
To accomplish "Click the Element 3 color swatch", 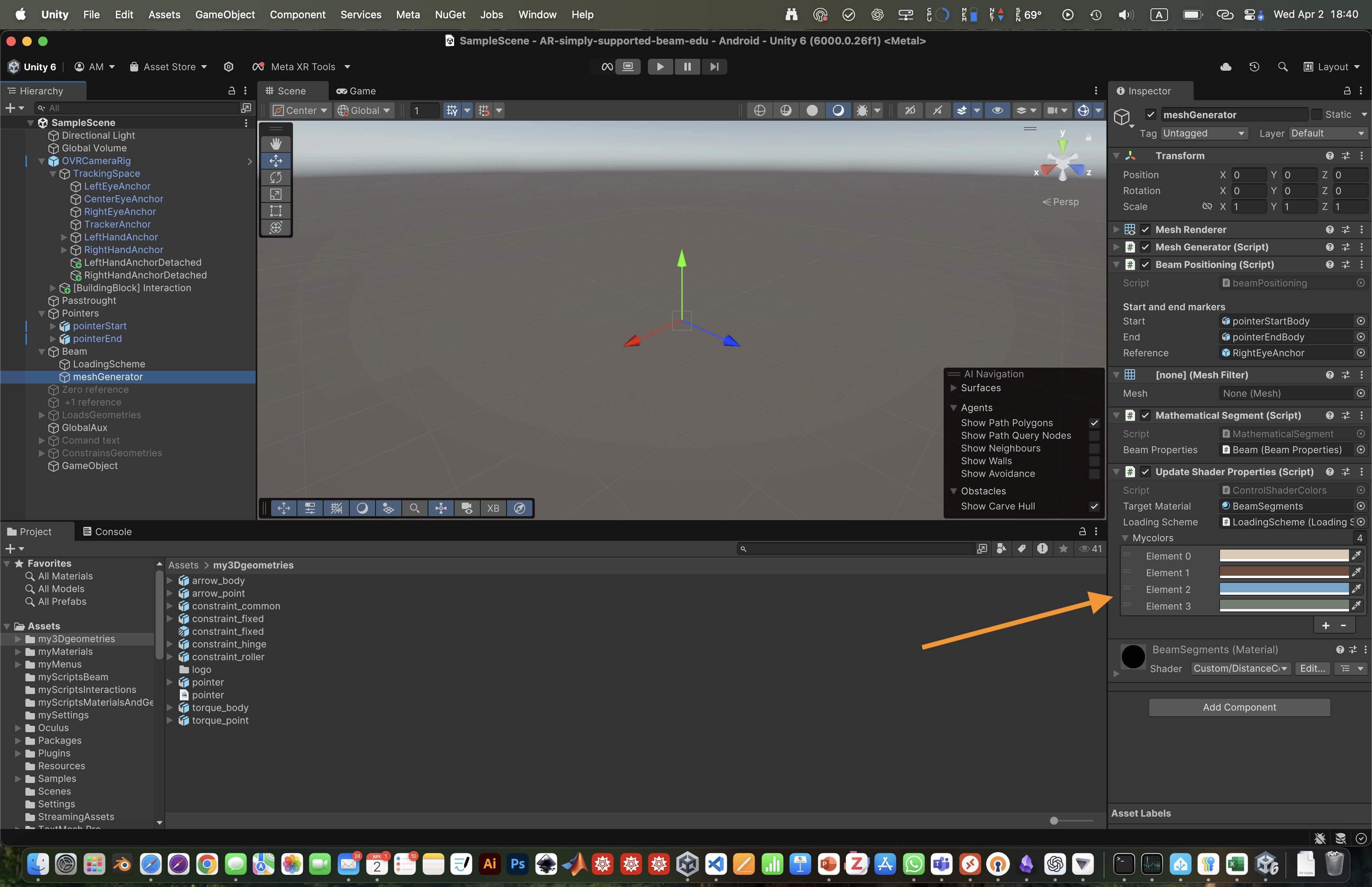I will point(1283,606).
